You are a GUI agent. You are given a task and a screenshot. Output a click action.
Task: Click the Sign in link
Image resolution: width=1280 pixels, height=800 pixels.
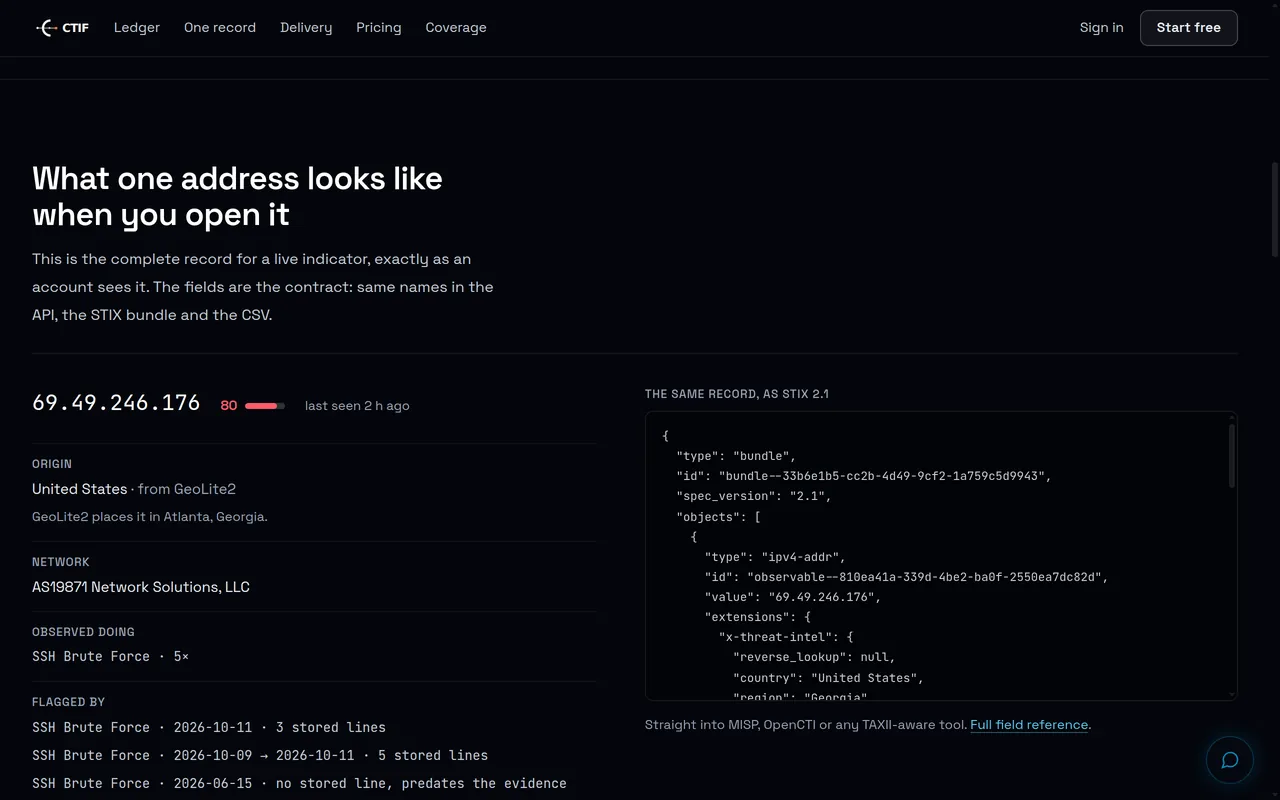point(1101,28)
